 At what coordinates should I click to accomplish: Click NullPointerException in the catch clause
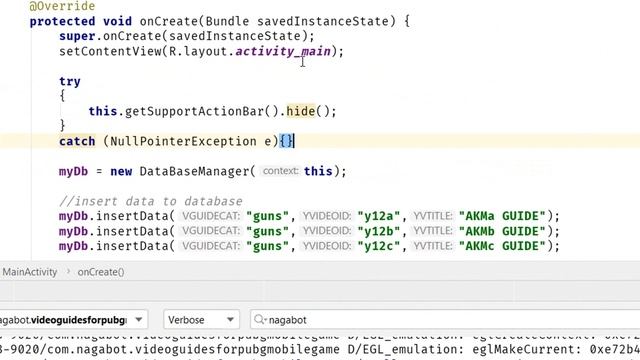183,141
